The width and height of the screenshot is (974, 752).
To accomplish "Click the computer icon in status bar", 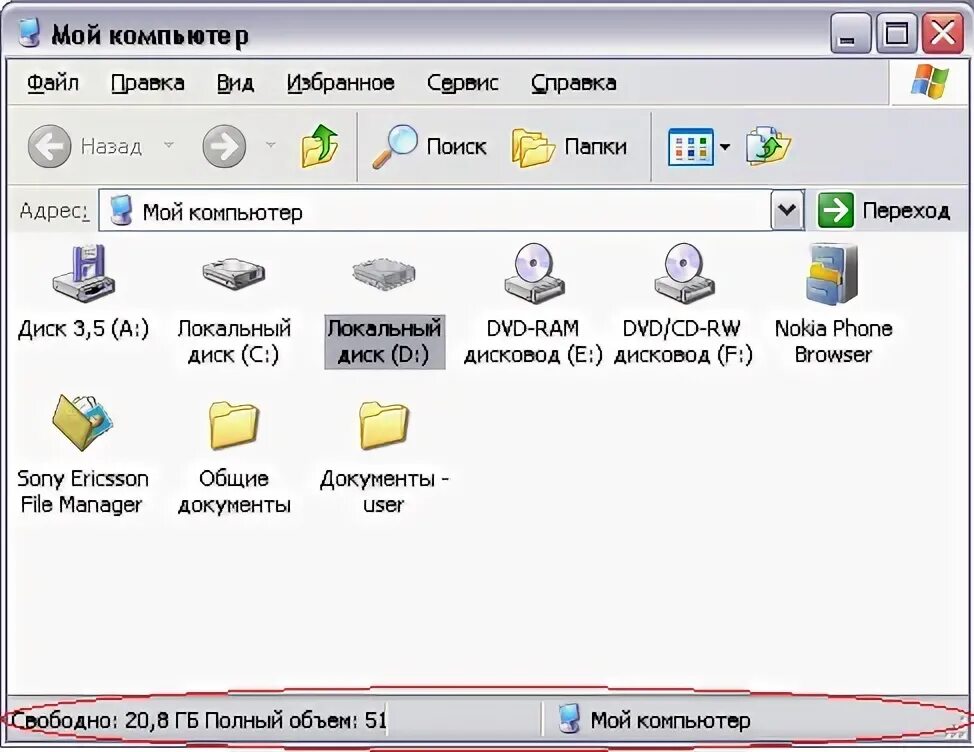I will pos(568,719).
